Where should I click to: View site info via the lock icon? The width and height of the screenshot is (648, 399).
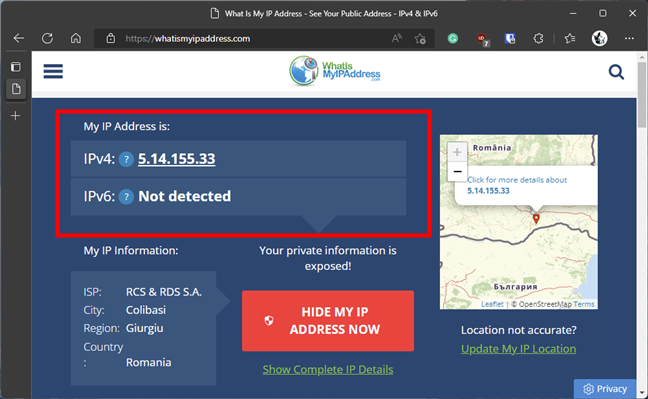pos(110,38)
